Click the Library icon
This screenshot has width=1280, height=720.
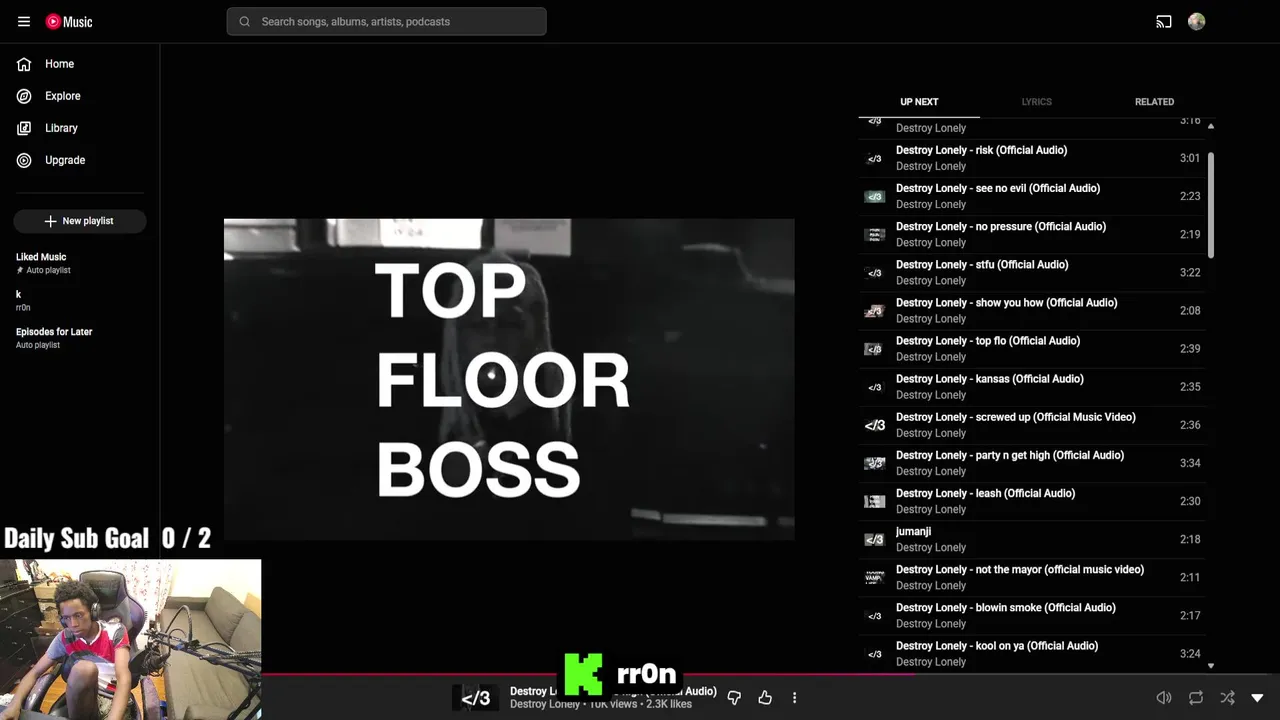pyautogui.click(x=24, y=128)
